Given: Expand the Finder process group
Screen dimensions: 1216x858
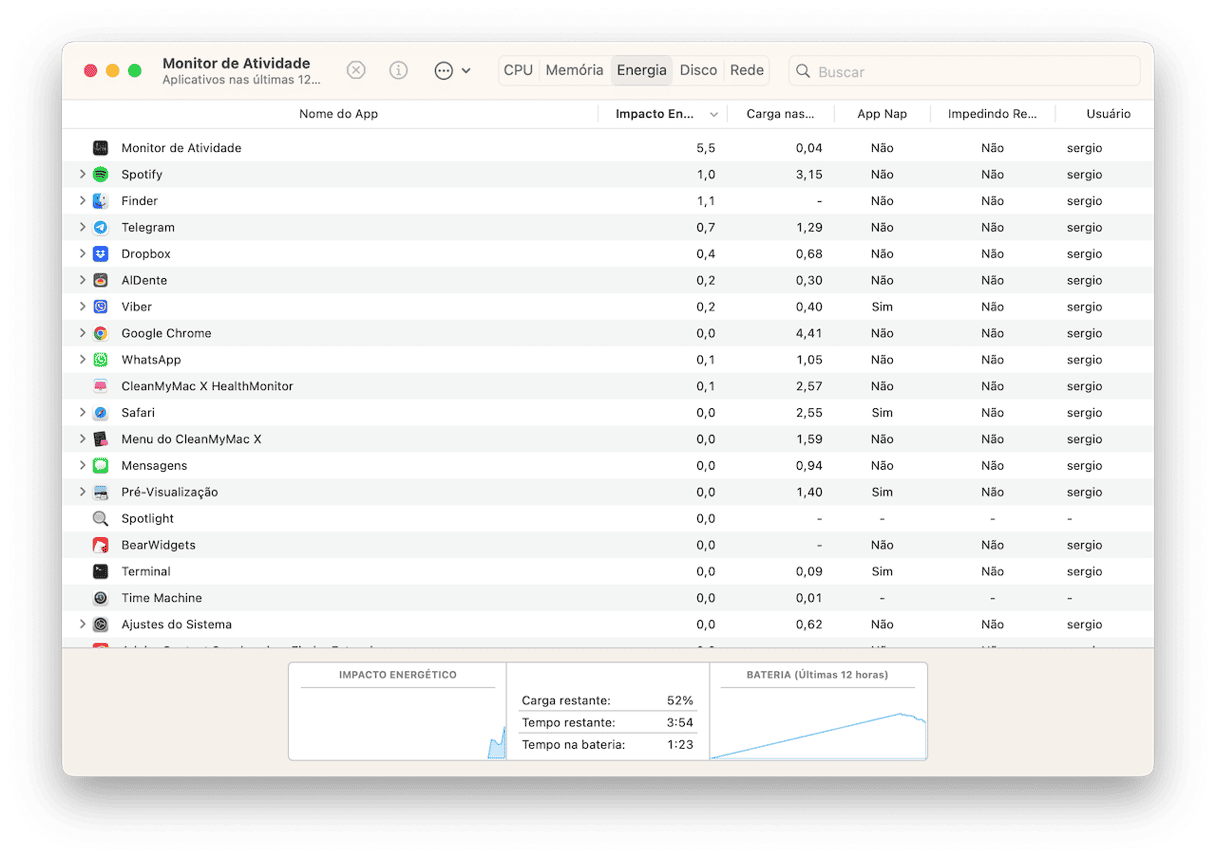Looking at the screenshot, I should 82,201.
